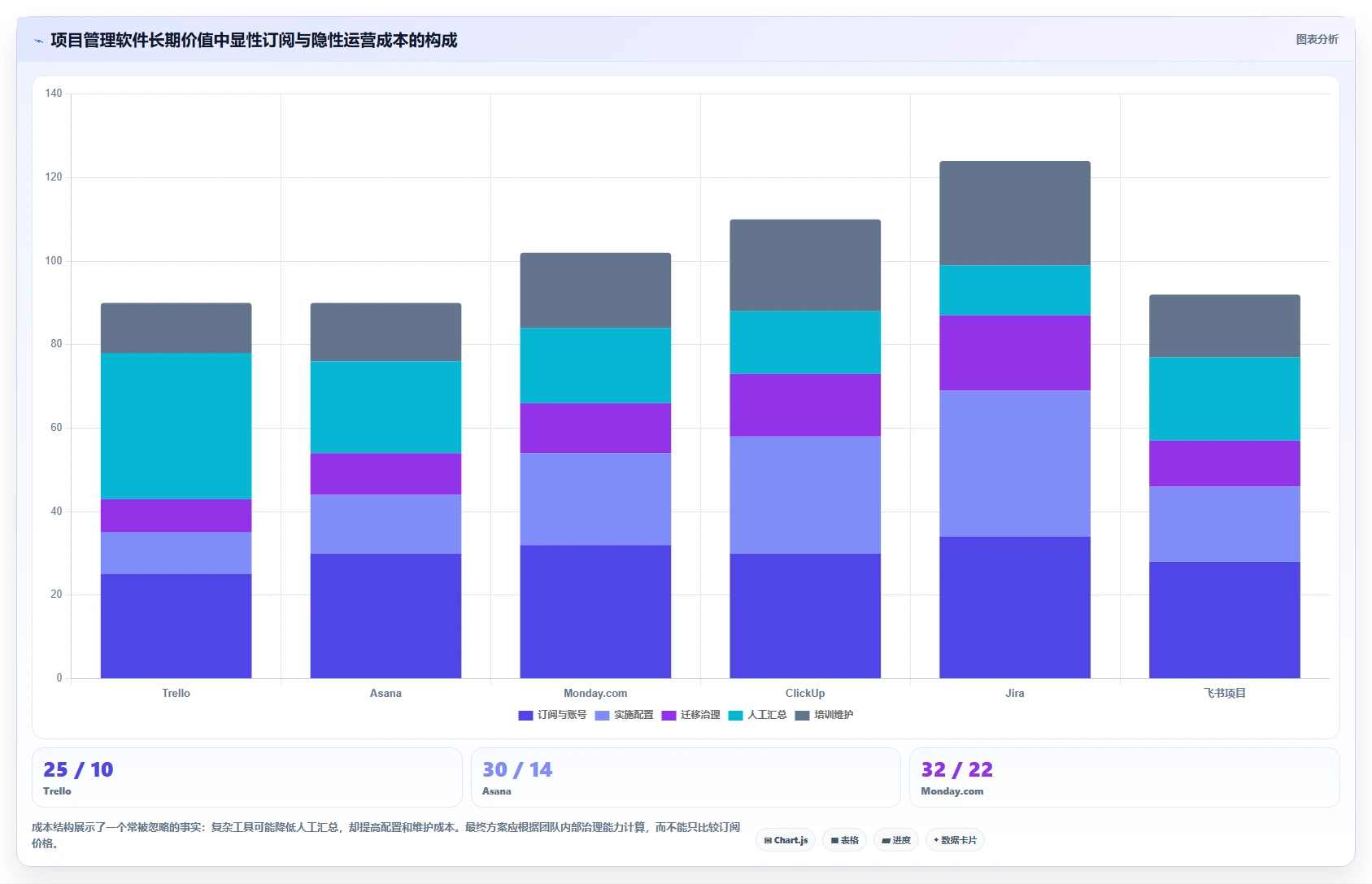The image size is (1372, 884).
Task: Toggle the 实施配置 legend series
Action: 624,715
